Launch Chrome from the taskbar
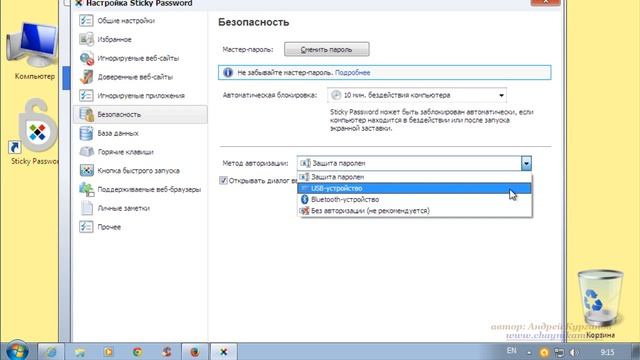This screenshot has width=640, height=360. pos(138,352)
